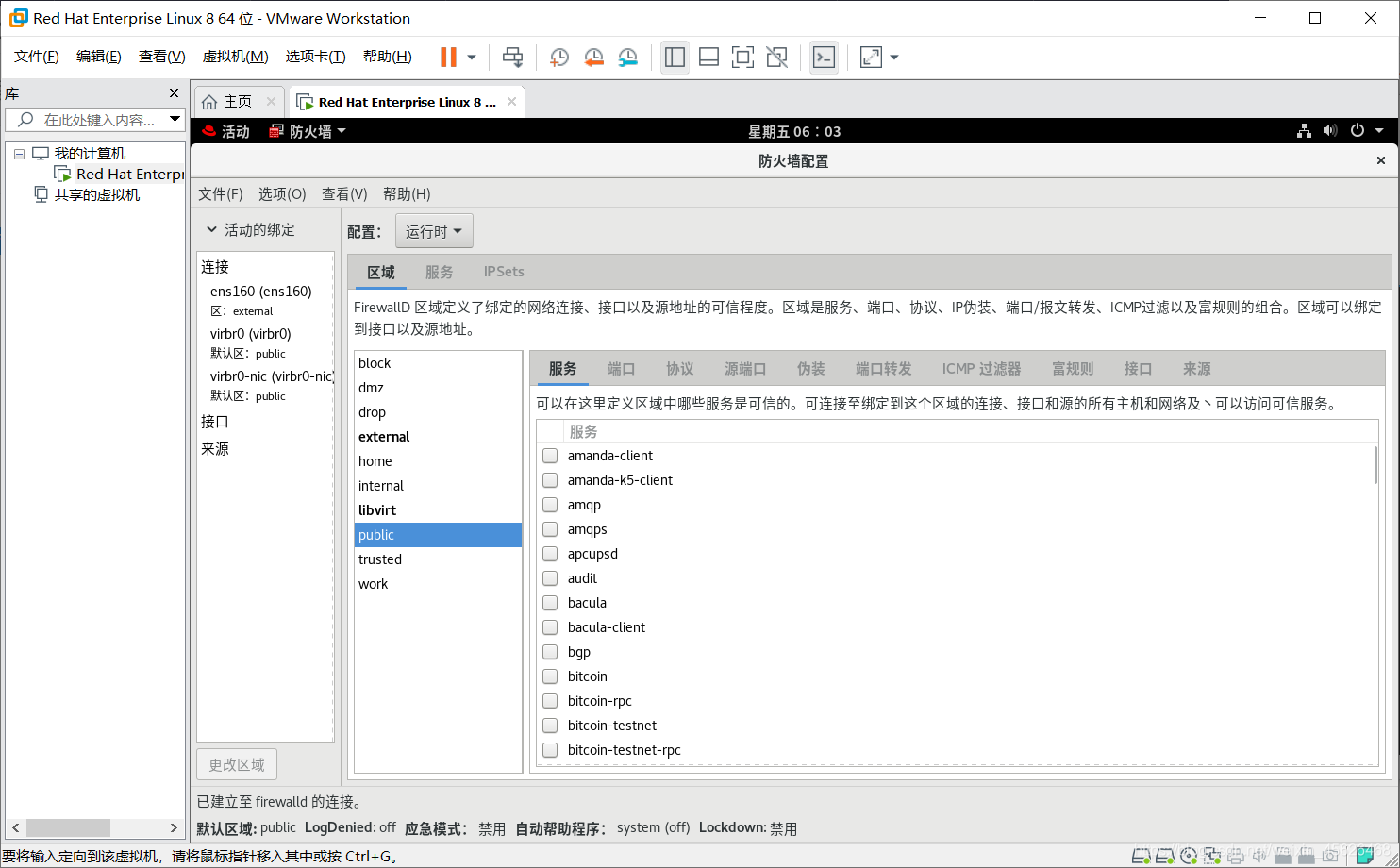
Task: Open the Masquerading (伪装) tab
Action: pyautogui.click(x=810, y=369)
